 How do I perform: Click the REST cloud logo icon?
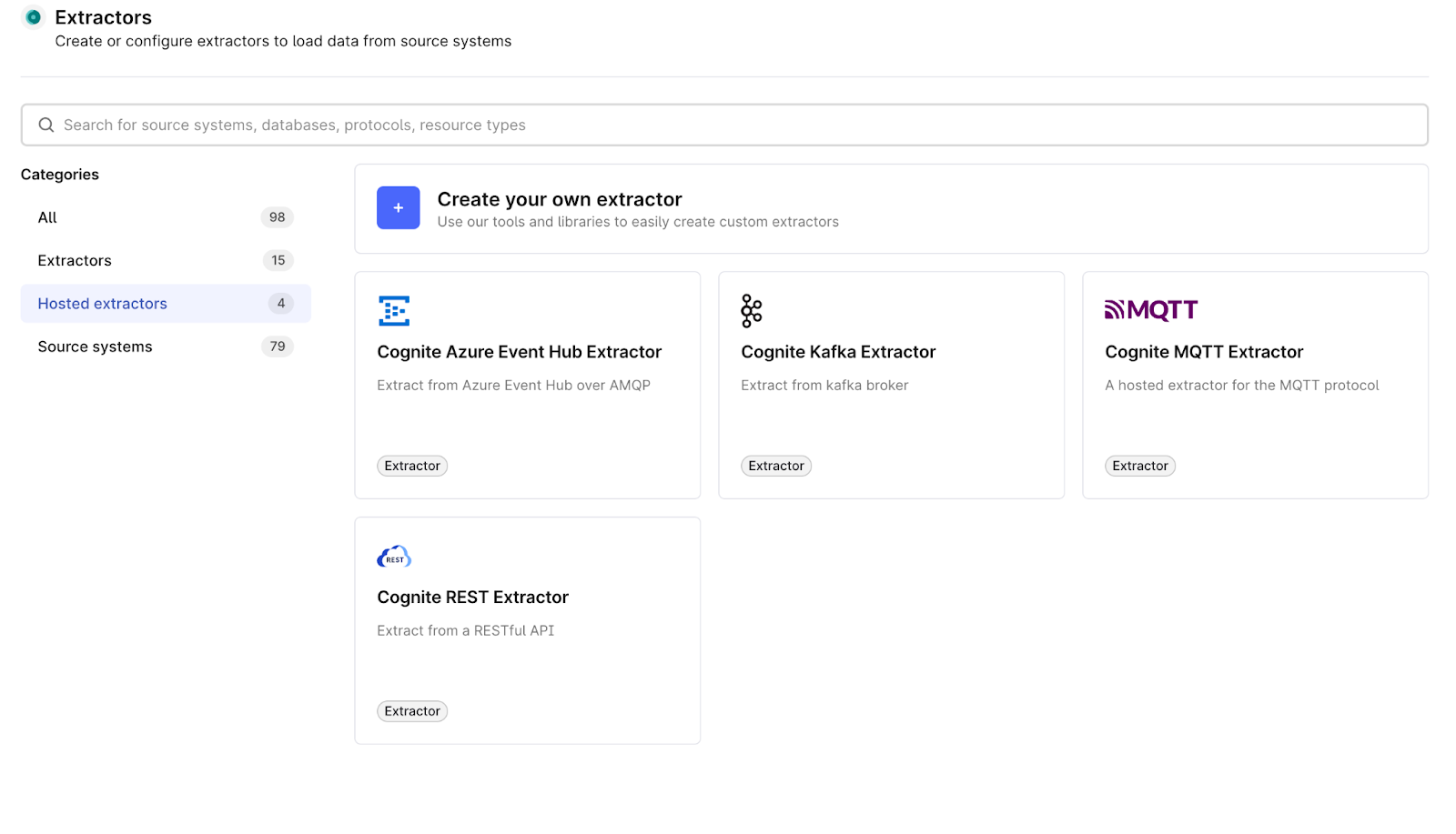[394, 557]
